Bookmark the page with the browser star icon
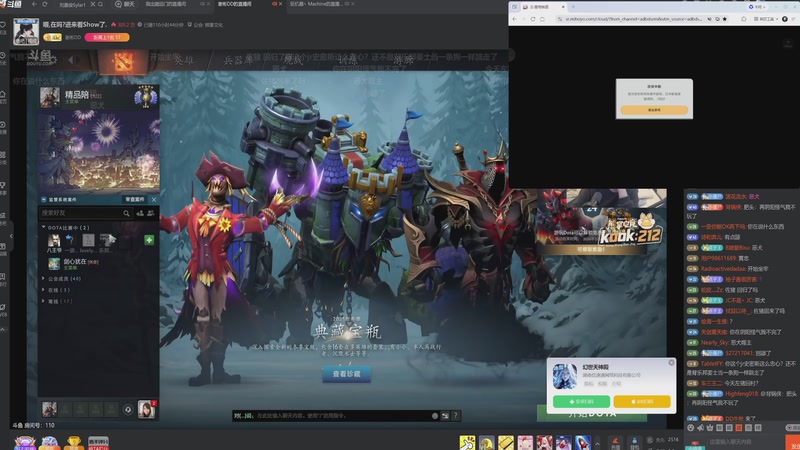The width and height of the screenshot is (800, 450). [724, 19]
